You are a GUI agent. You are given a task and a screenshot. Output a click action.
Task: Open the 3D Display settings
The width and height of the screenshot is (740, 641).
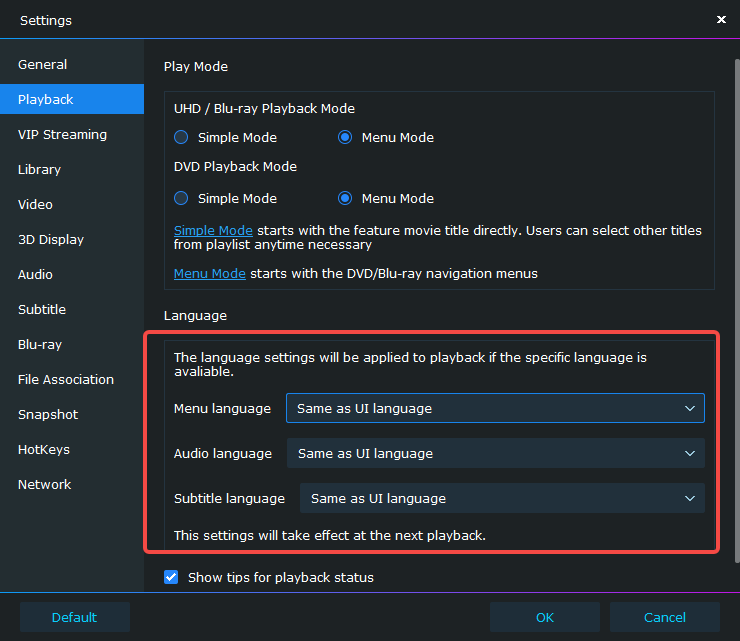click(x=51, y=240)
